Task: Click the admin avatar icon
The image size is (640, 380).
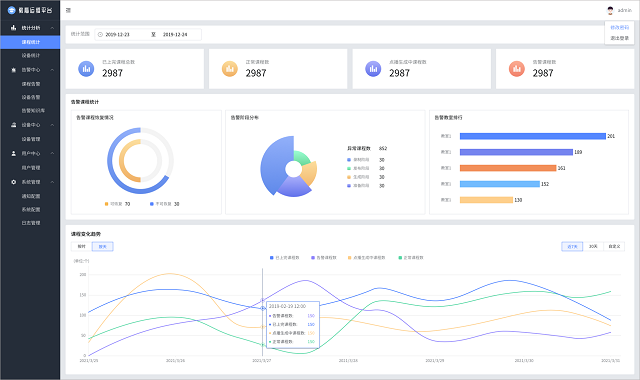Action: 610,10
